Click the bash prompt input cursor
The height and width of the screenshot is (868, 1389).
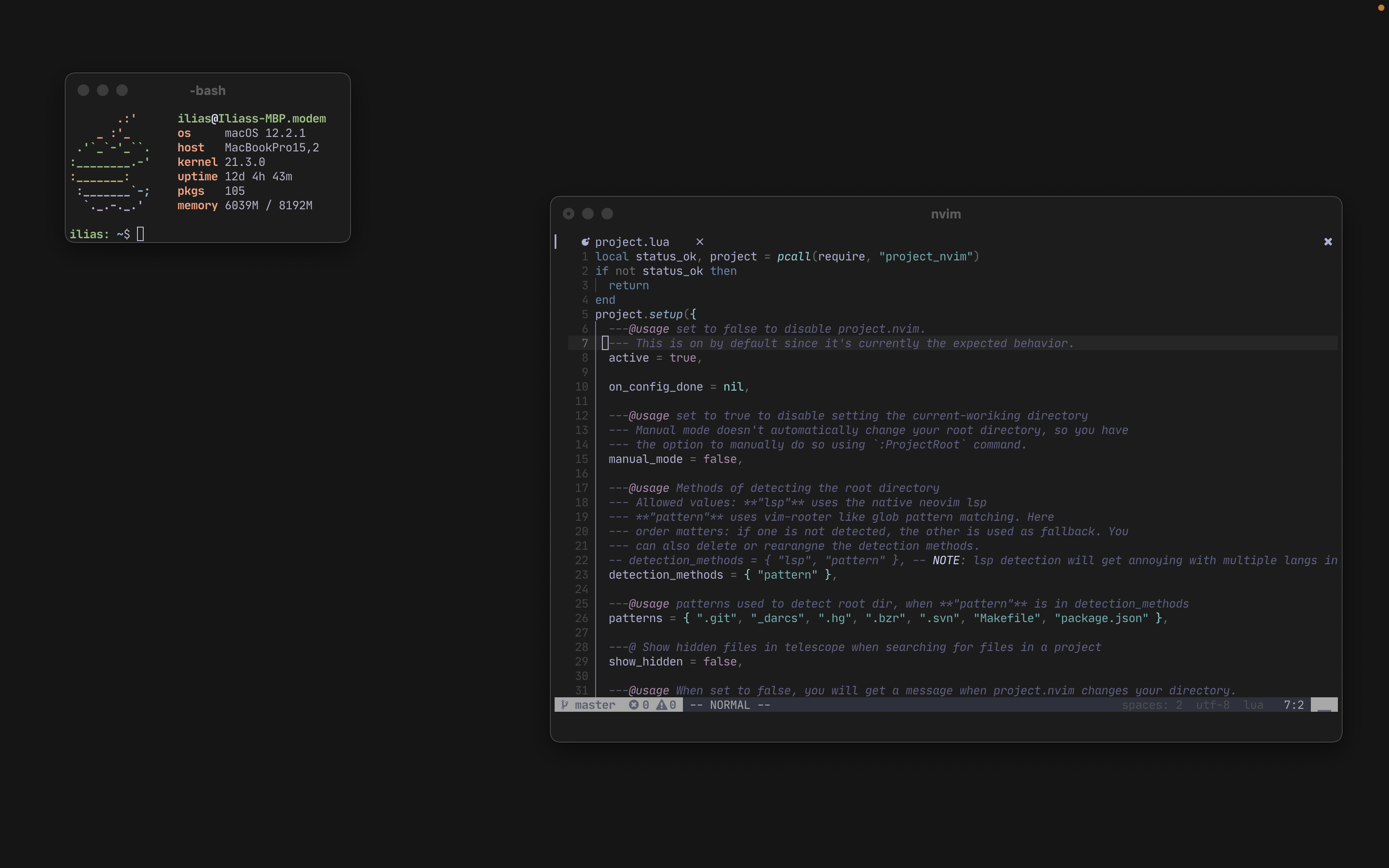(141, 234)
